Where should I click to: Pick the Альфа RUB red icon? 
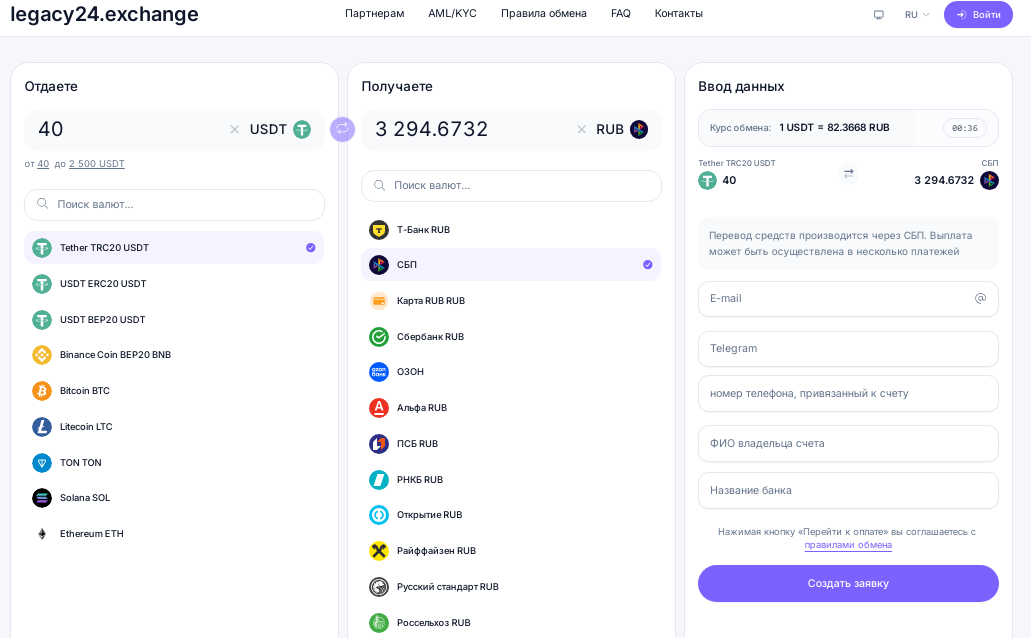click(379, 408)
